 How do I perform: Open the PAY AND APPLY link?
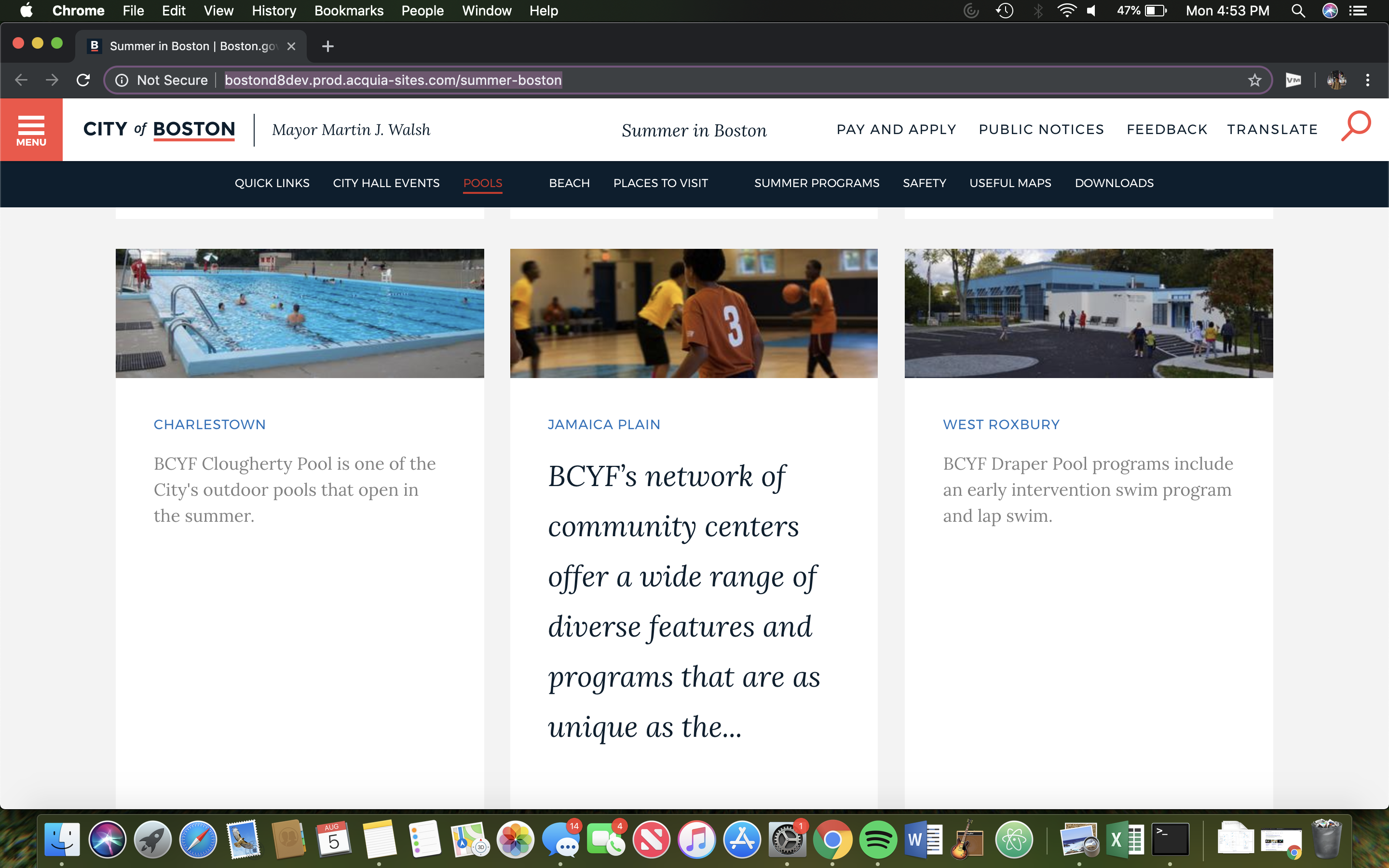[x=896, y=130]
